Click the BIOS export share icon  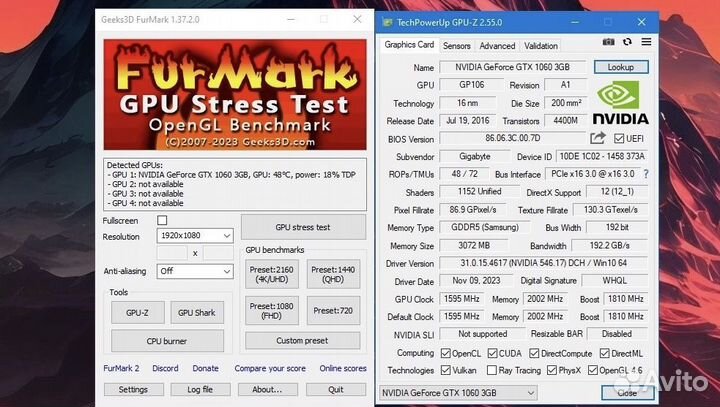[x=597, y=138]
